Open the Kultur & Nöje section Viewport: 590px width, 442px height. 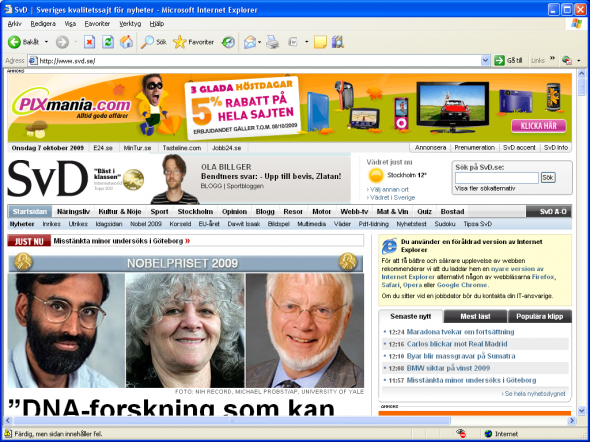coord(120,211)
